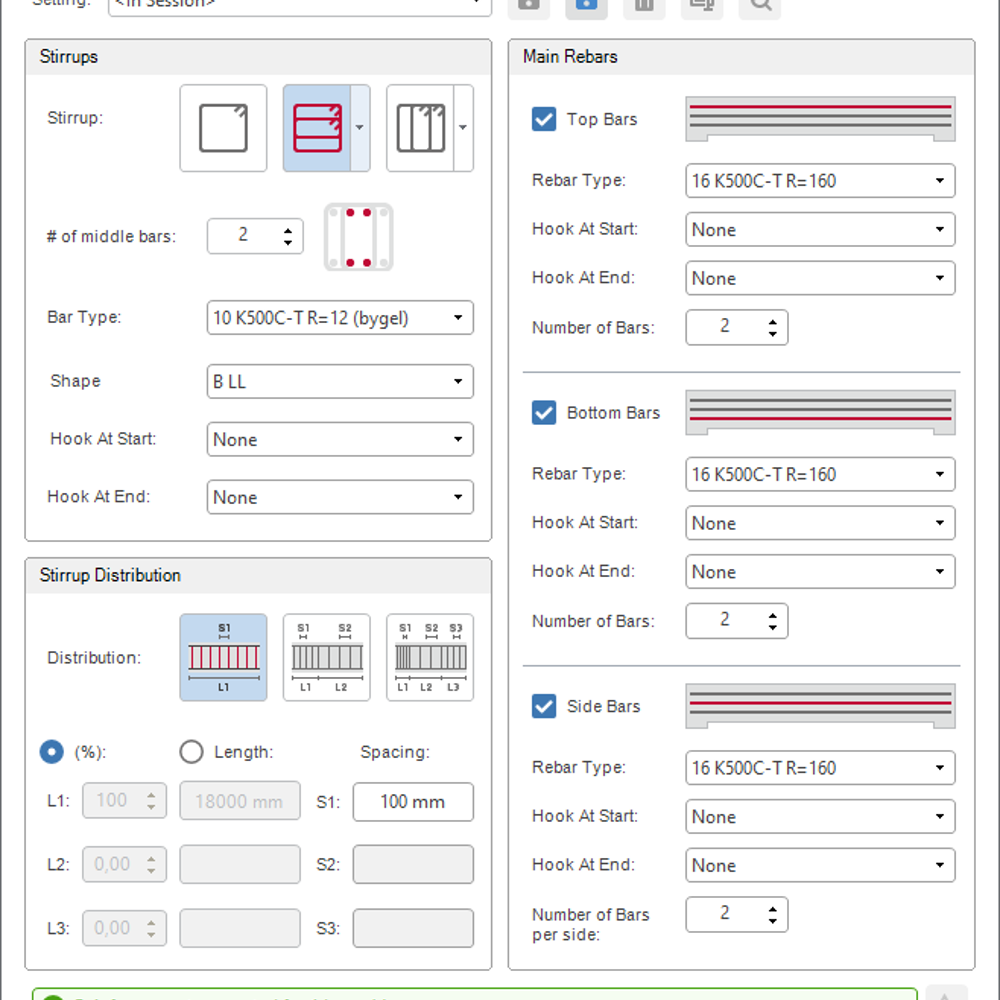The image size is (1000, 1000).
Task: Select the stirrup with vertical ties icon
Action: click(420, 128)
